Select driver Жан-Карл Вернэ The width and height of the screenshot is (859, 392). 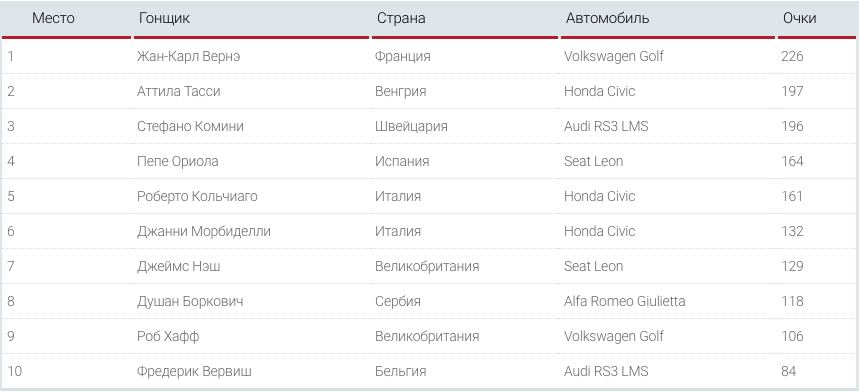pos(188,56)
